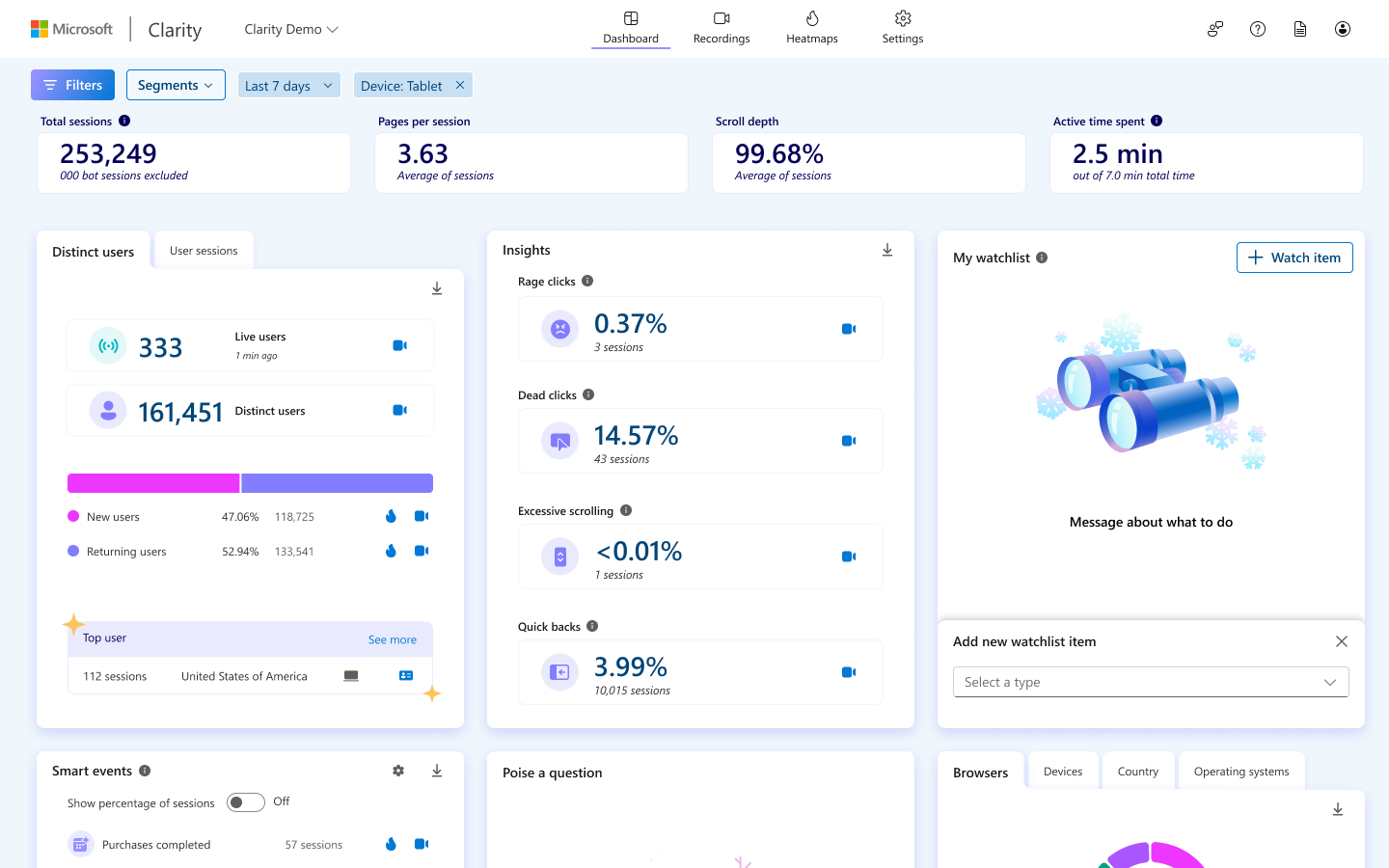Open the Devices tab in Browsers panel
Screen dimensions: 1389x868
(x=1063, y=771)
